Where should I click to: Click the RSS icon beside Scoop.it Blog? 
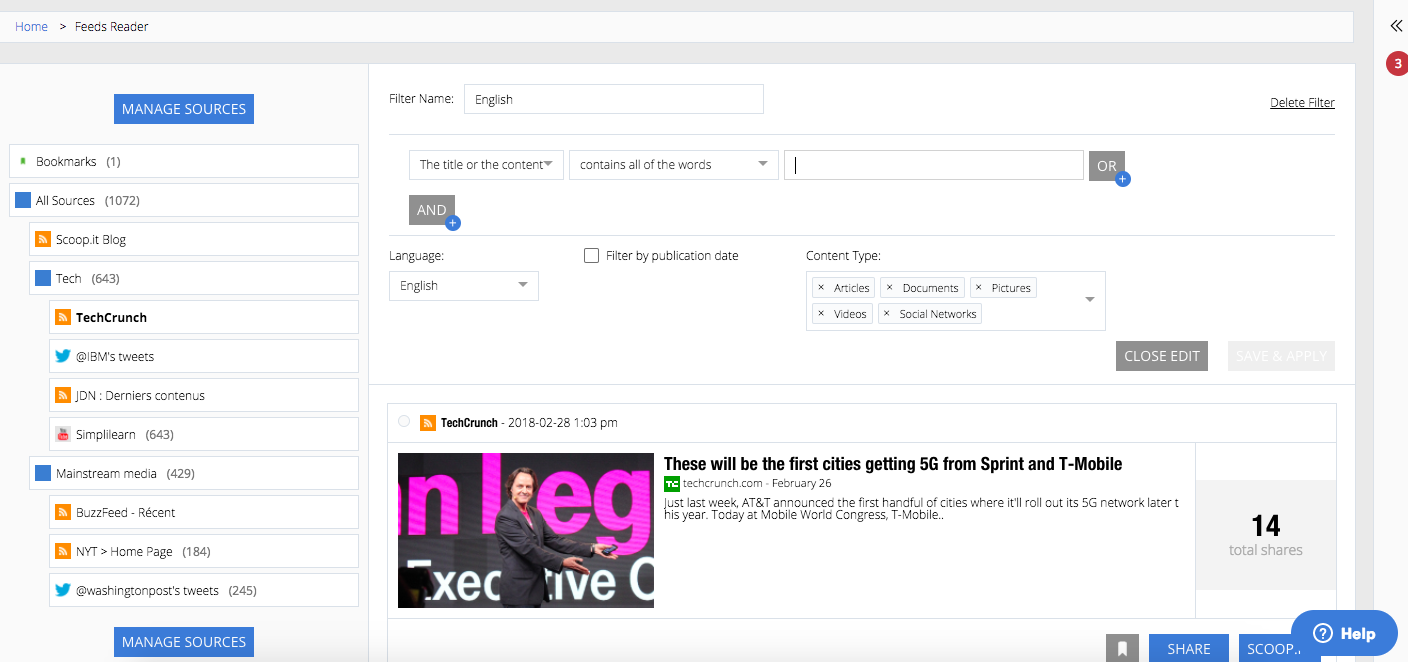coord(43,240)
